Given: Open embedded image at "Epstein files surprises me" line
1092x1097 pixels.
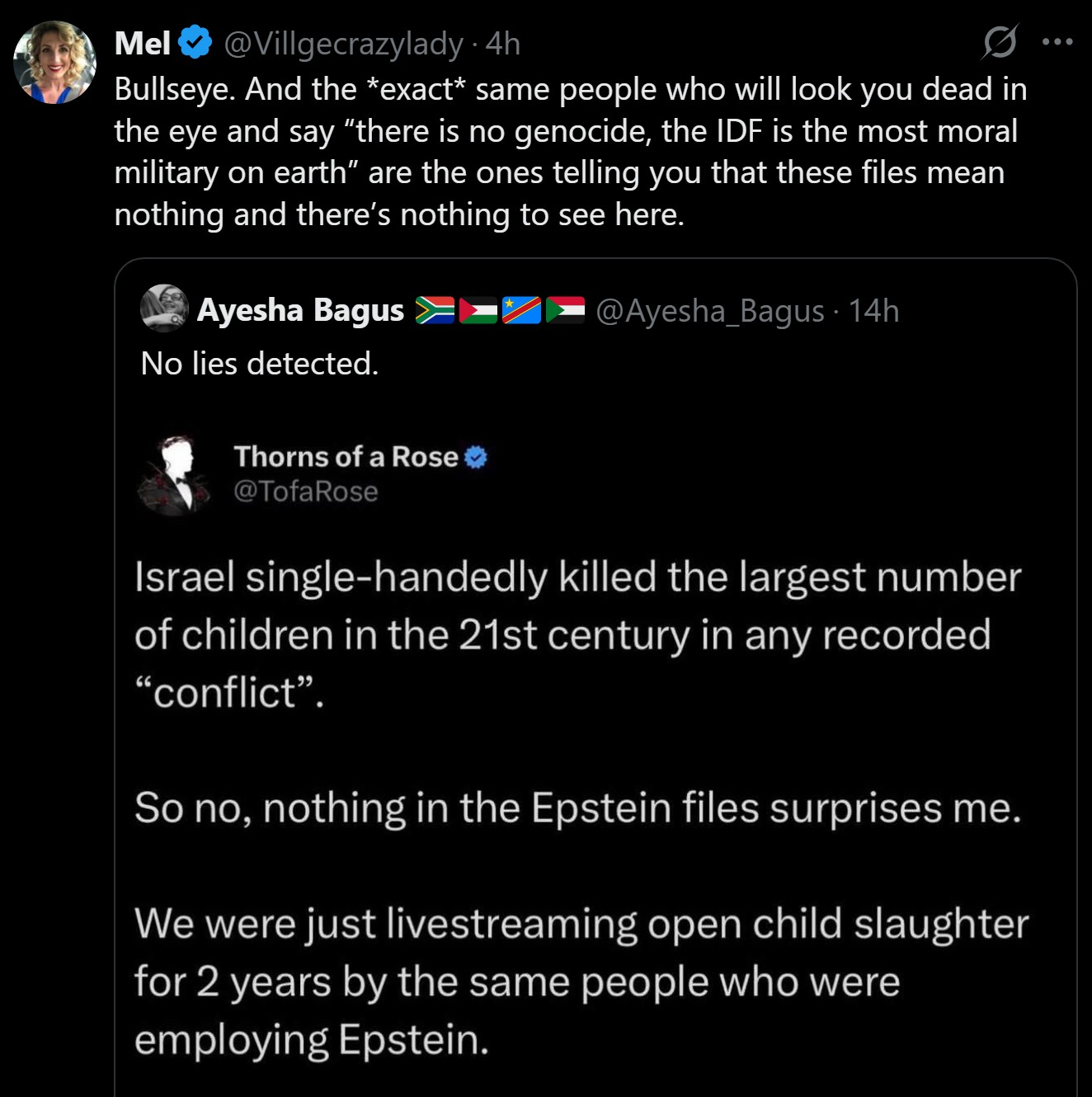Looking at the screenshot, I should point(577,807).
